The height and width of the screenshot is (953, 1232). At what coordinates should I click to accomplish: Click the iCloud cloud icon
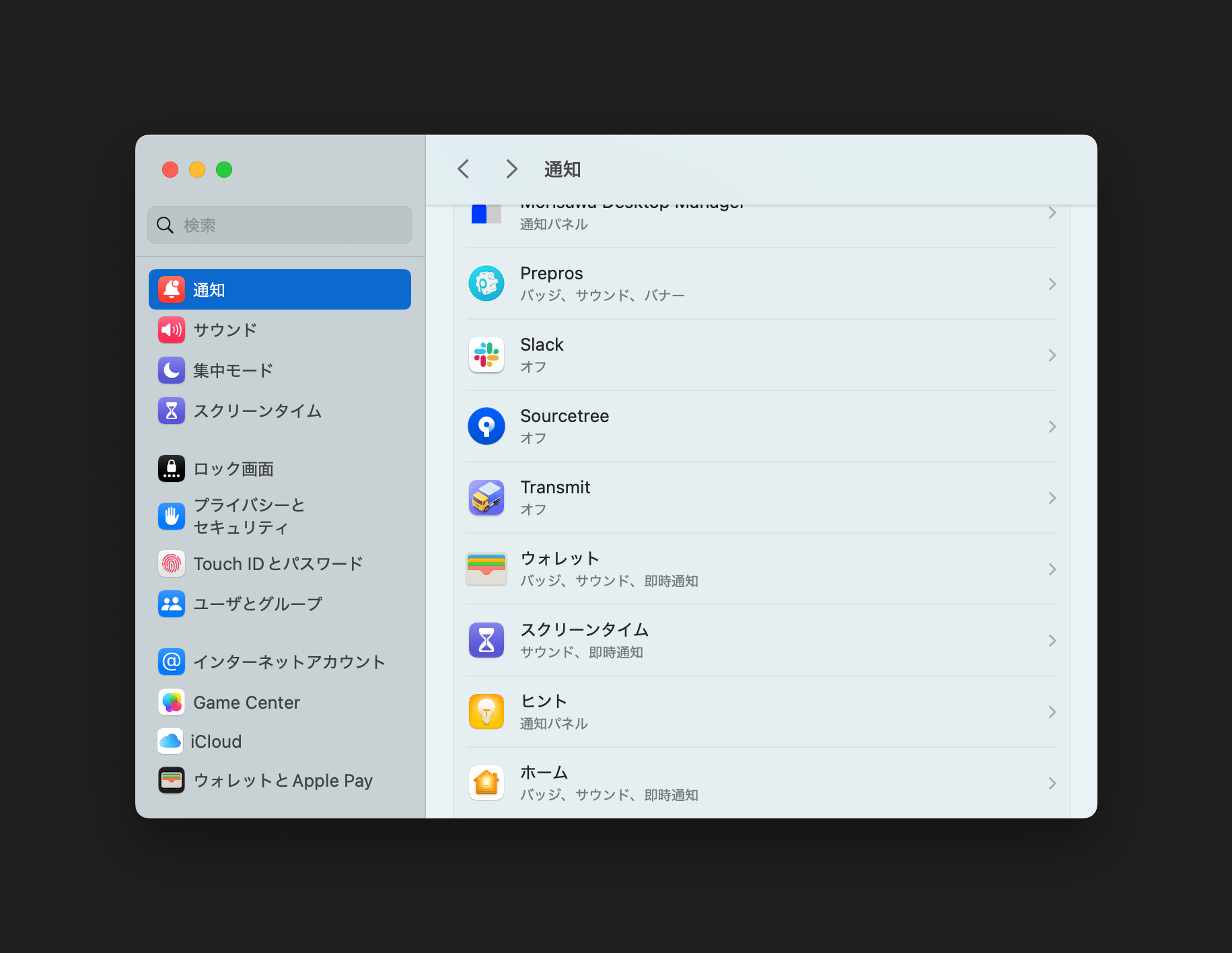[x=170, y=741]
